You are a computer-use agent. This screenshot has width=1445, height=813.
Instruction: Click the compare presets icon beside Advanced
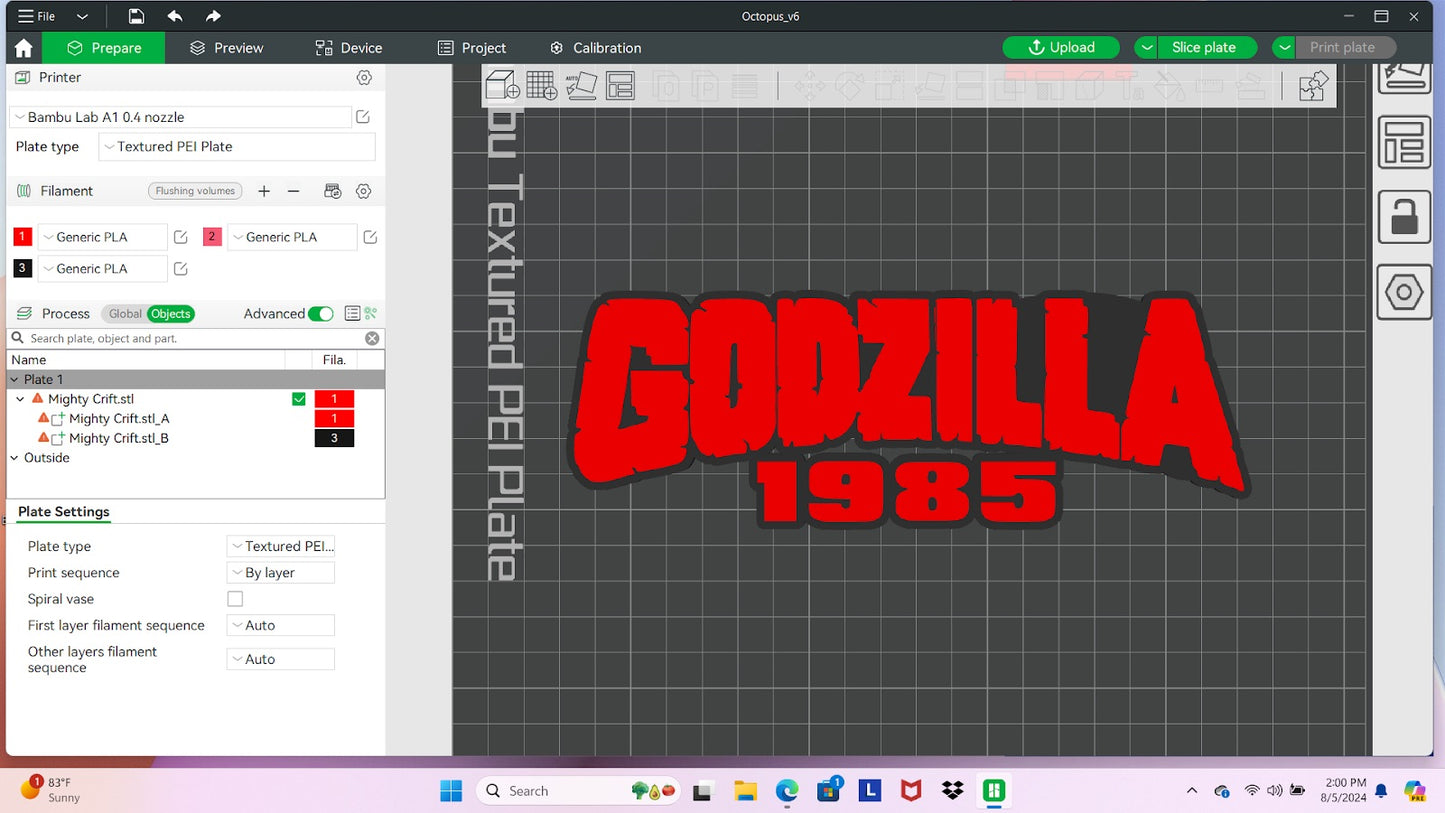[371, 314]
